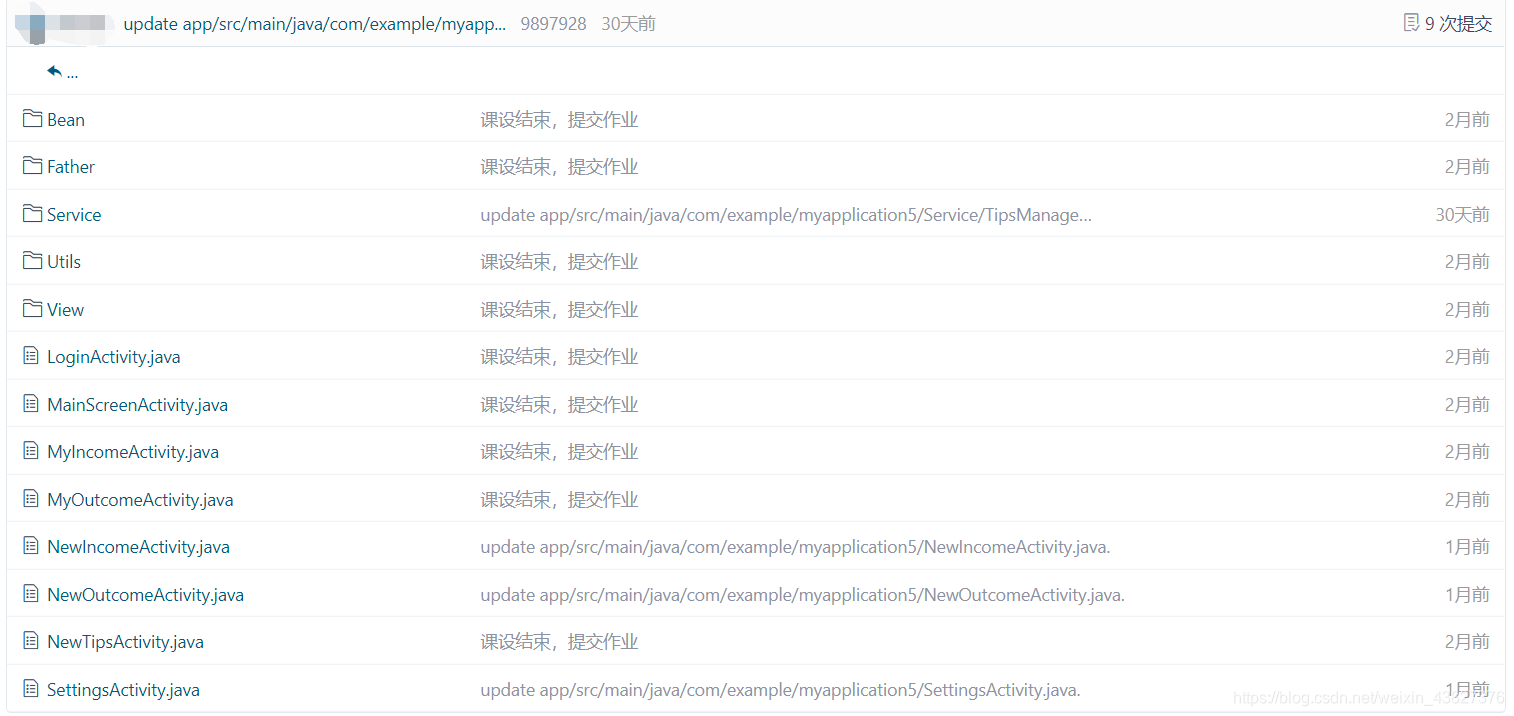Click the file icon beside SettingsActivity.java
This screenshot has height=716, width=1514.
coord(31,689)
